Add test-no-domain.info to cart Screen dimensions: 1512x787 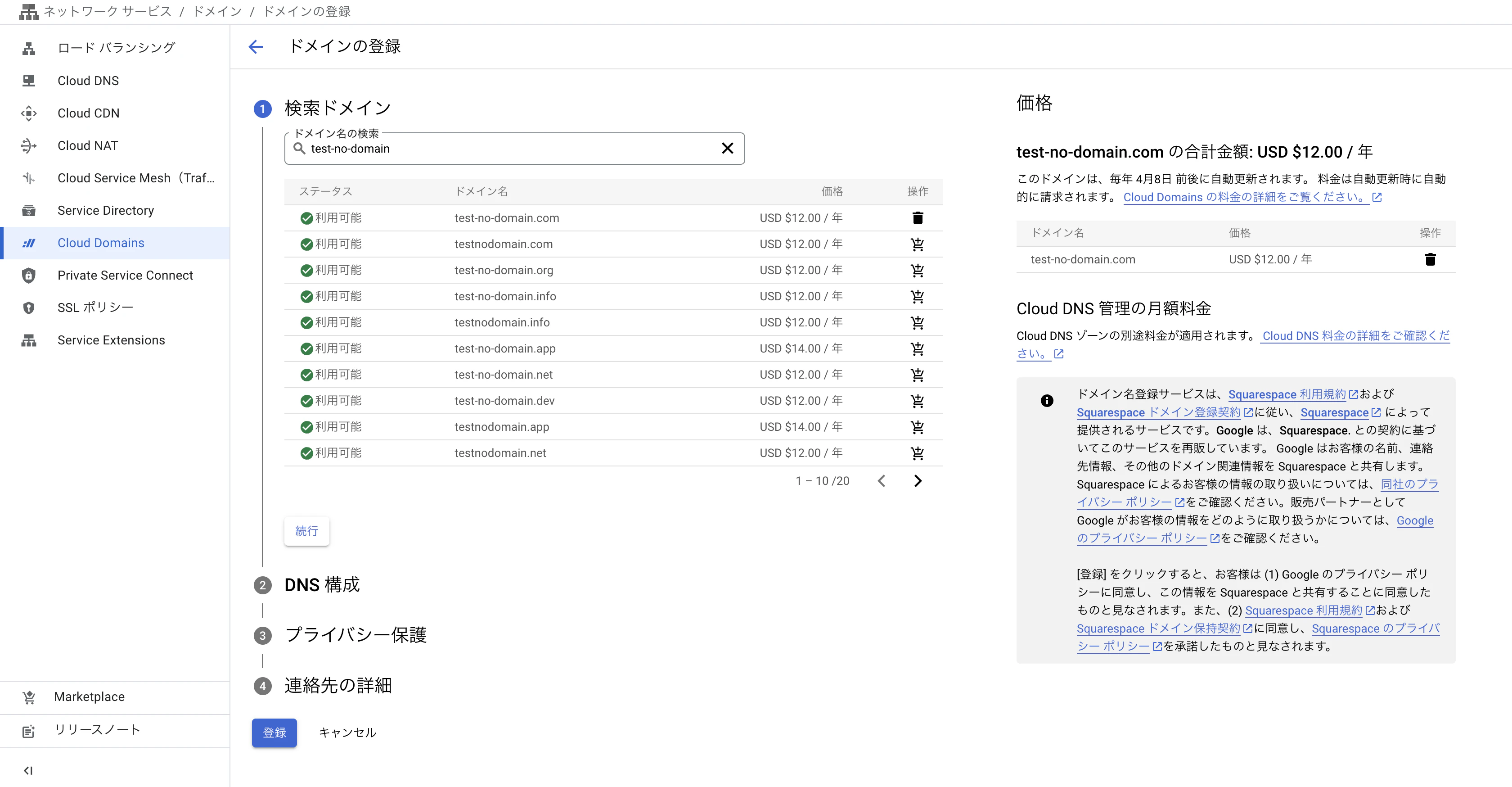coord(918,297)
